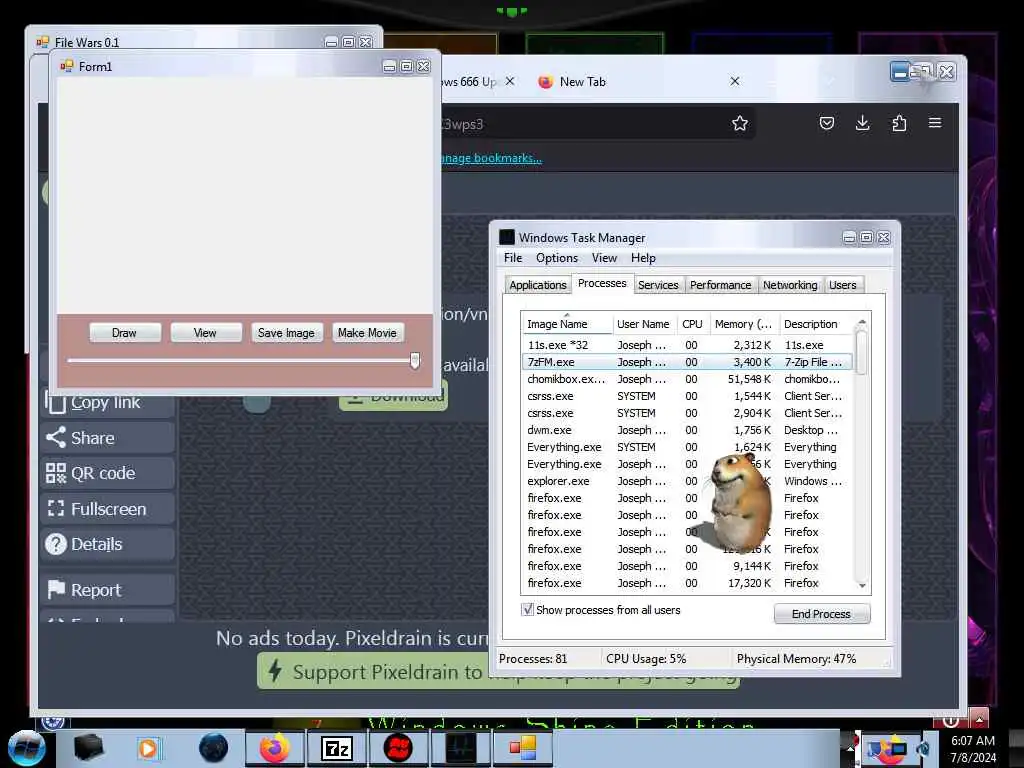Open the black box taskbar icon
Viewport: 1024px width, 768px height.
click(88, 748)
